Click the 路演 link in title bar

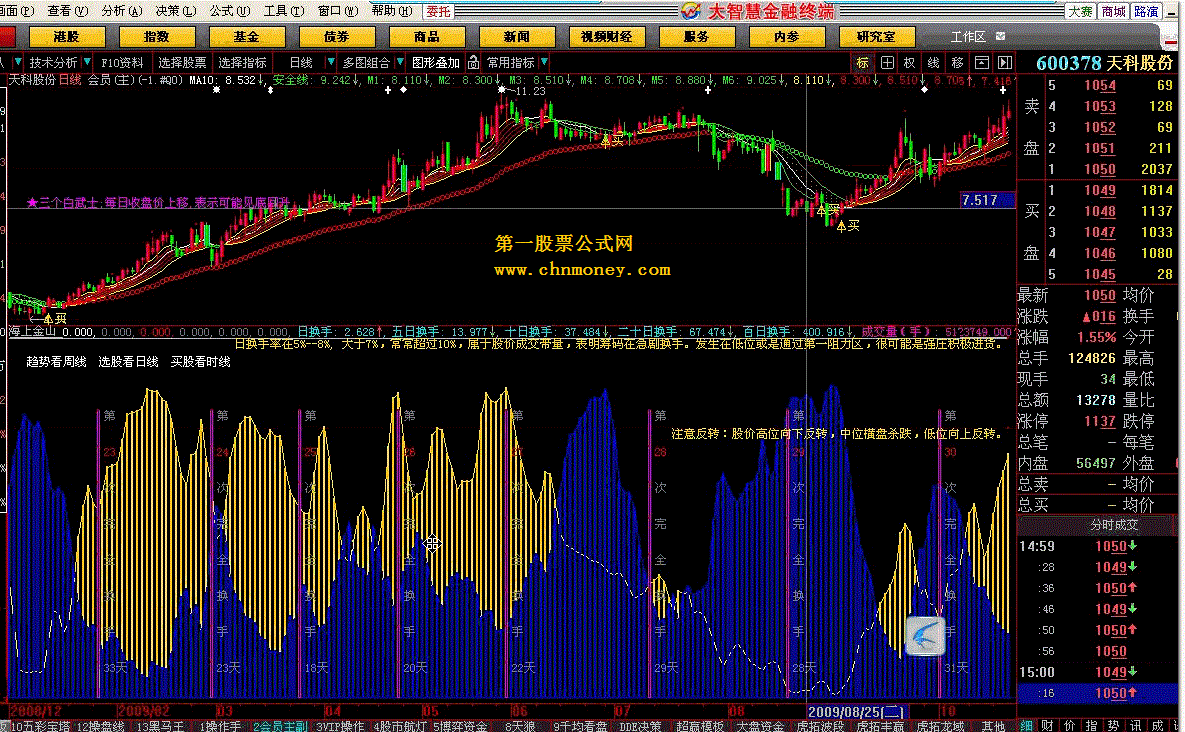[1146, 11]
